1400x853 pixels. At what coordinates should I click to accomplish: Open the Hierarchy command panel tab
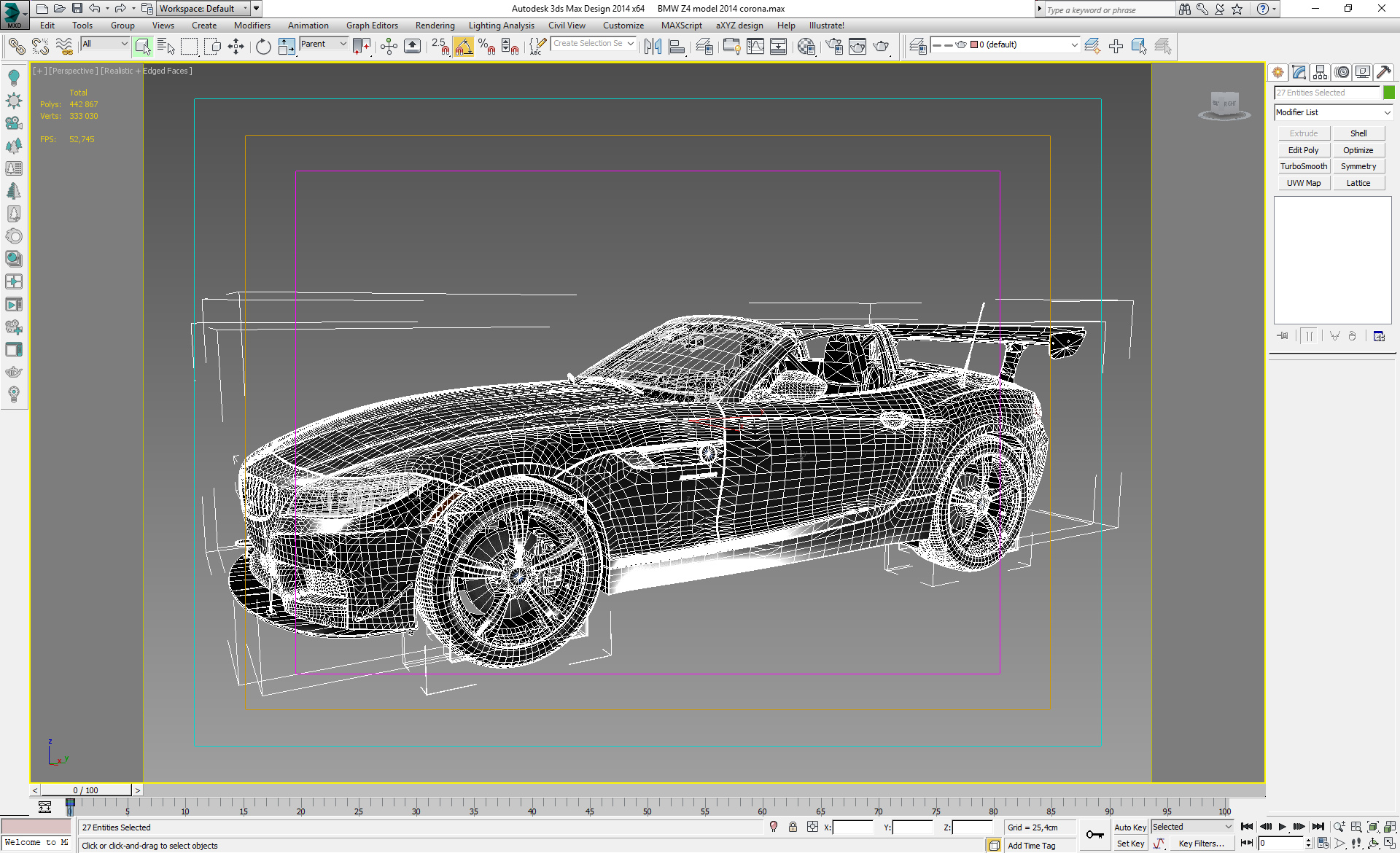pyautogui.click(x=1320, y=72)
